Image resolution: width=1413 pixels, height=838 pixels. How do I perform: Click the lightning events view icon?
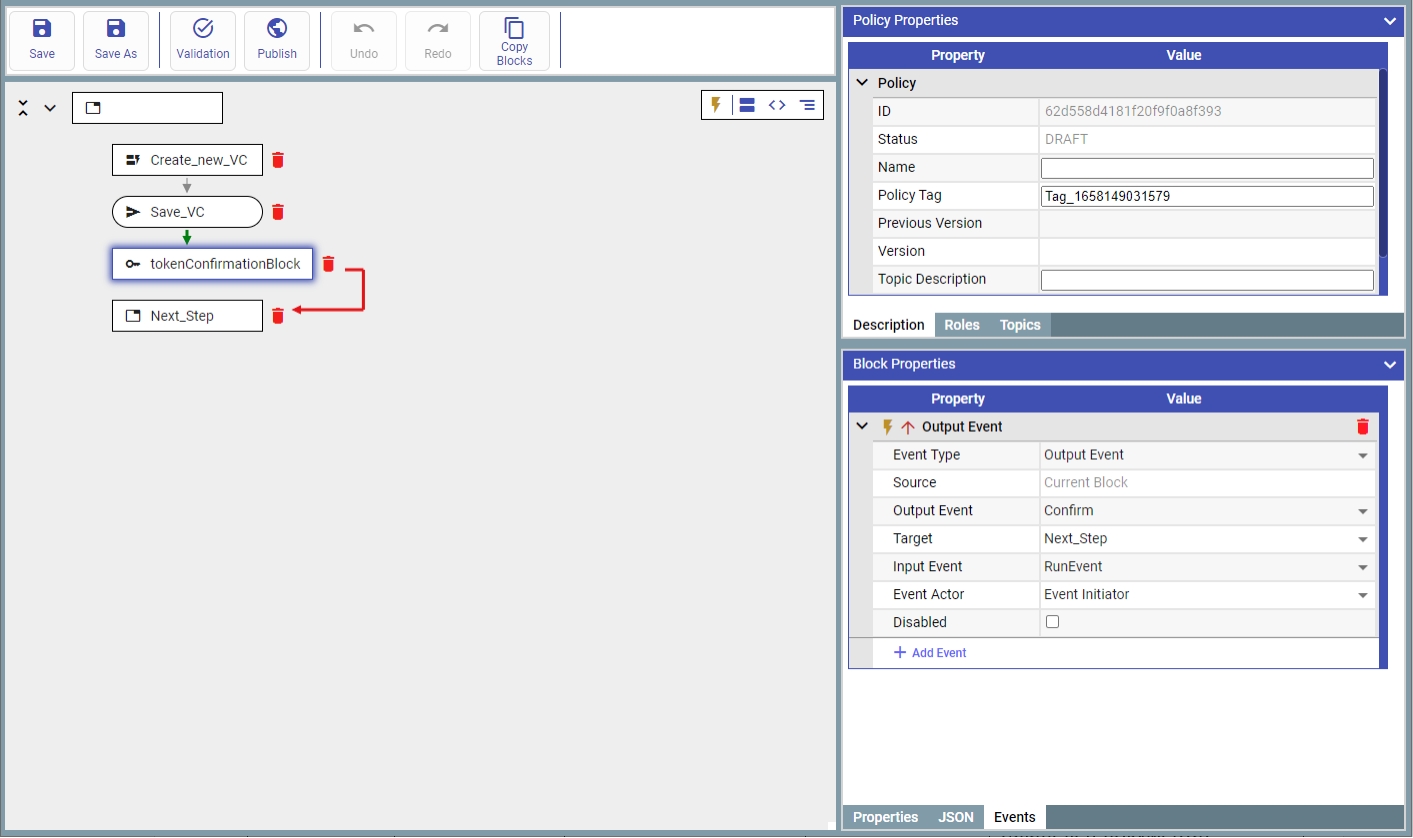coord(716,105)
